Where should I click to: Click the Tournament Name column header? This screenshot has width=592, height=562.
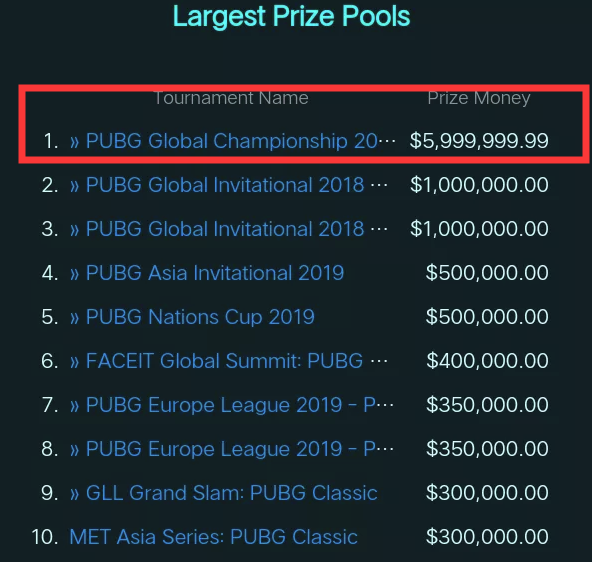coord(231,98)
